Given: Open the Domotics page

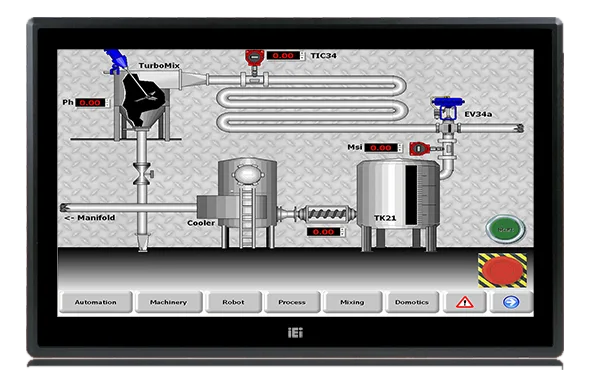Looking at the screenshot, I should 412,302.
